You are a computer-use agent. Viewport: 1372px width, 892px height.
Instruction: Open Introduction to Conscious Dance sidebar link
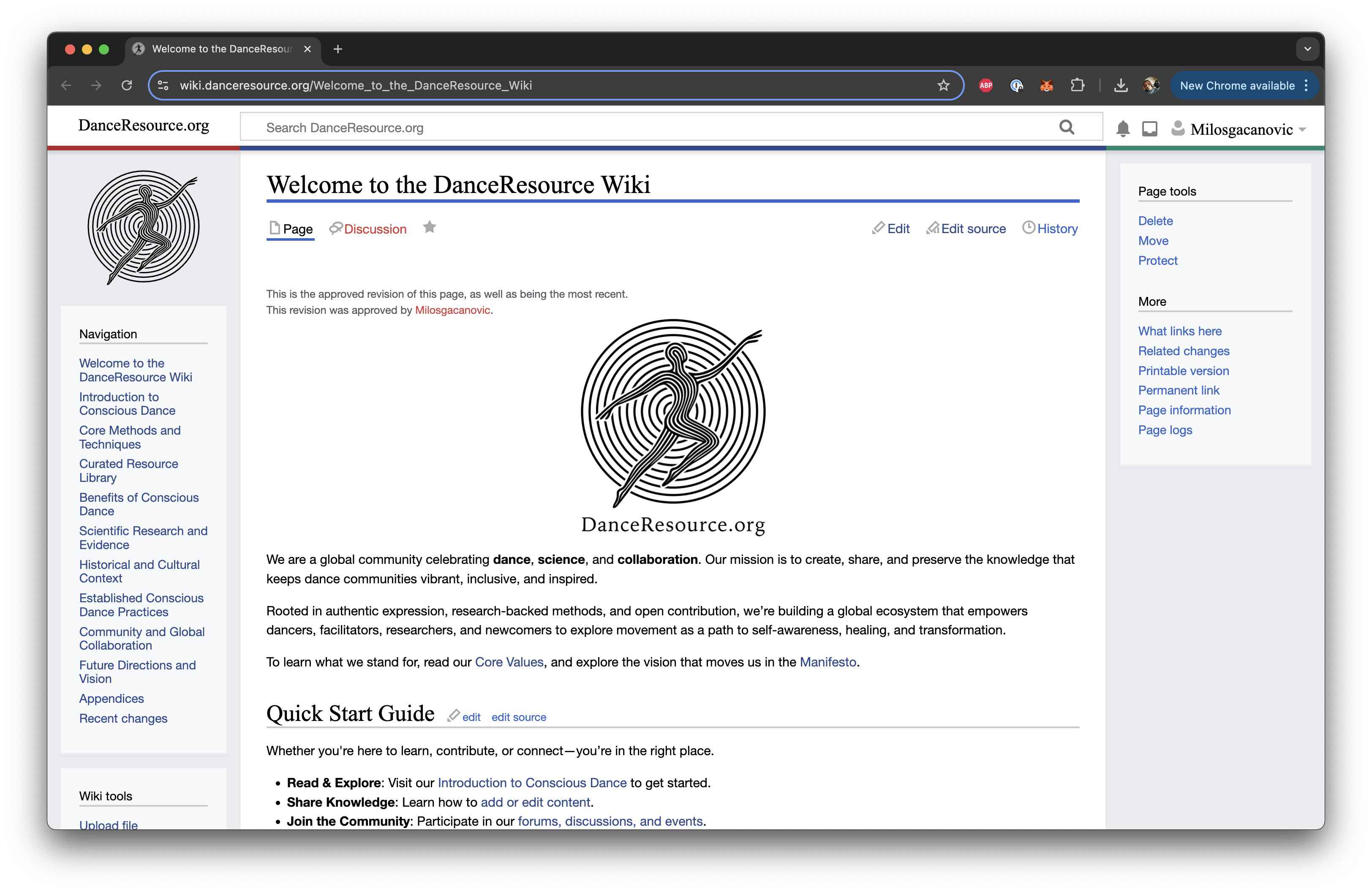pos(128,403)
